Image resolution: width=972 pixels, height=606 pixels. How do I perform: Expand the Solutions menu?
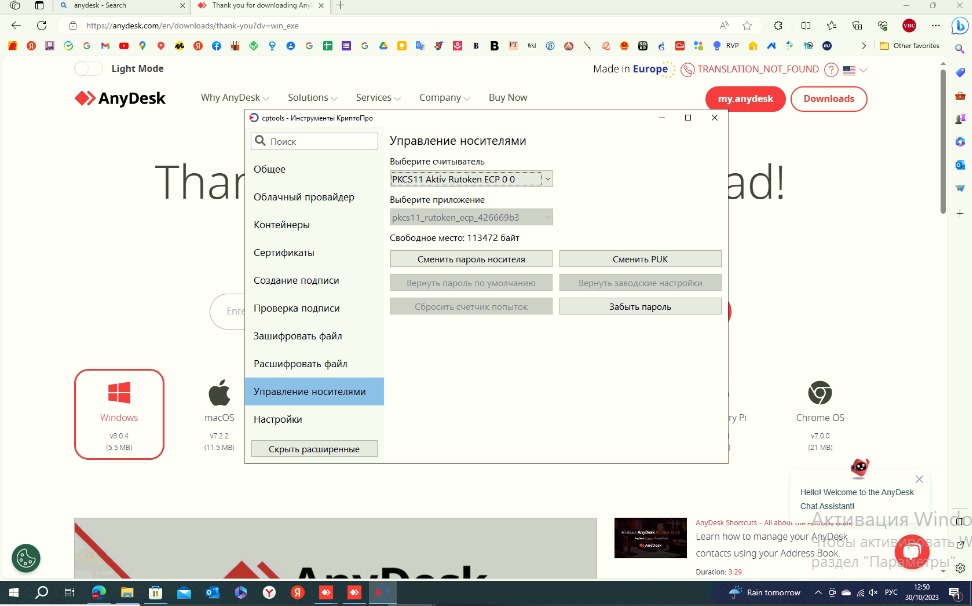[312, 98]
